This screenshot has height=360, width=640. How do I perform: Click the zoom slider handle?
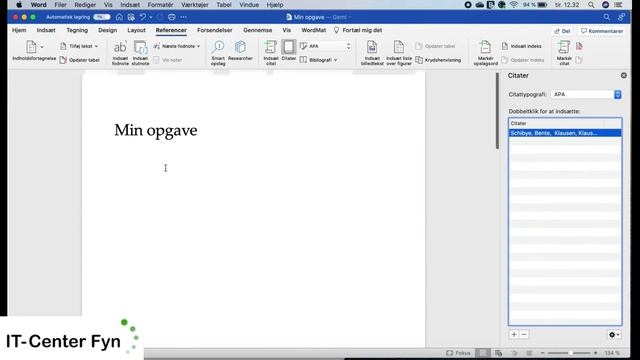570,353
